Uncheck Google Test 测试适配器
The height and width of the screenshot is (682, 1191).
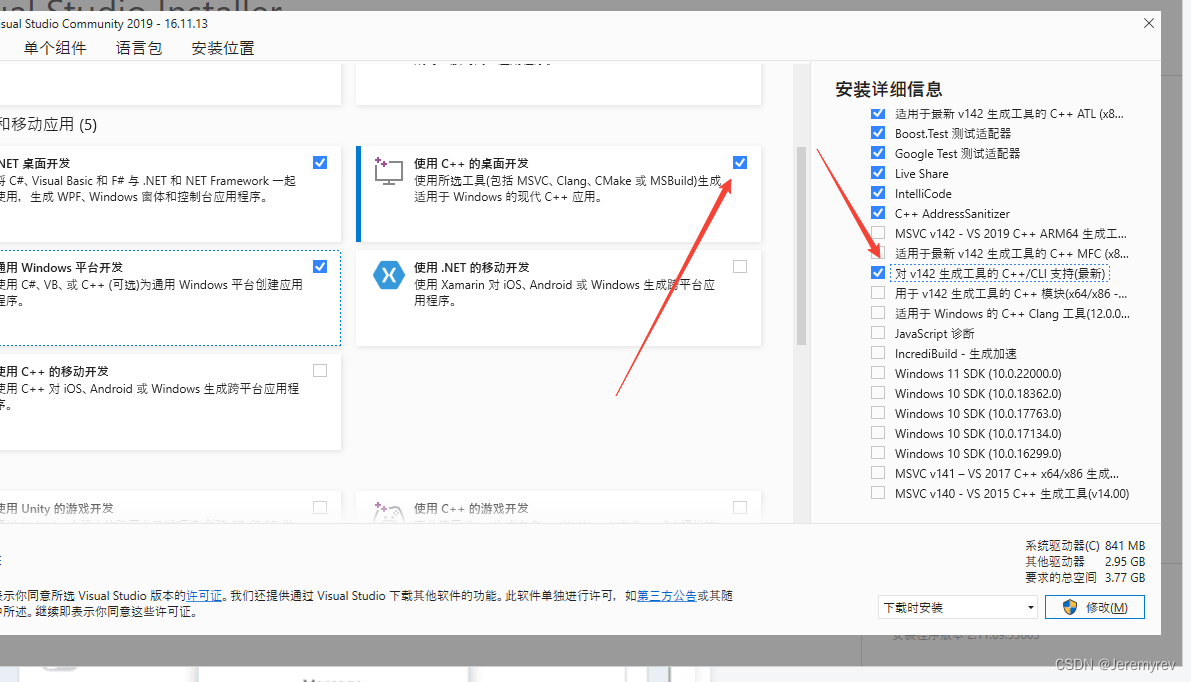click(878, 153)
